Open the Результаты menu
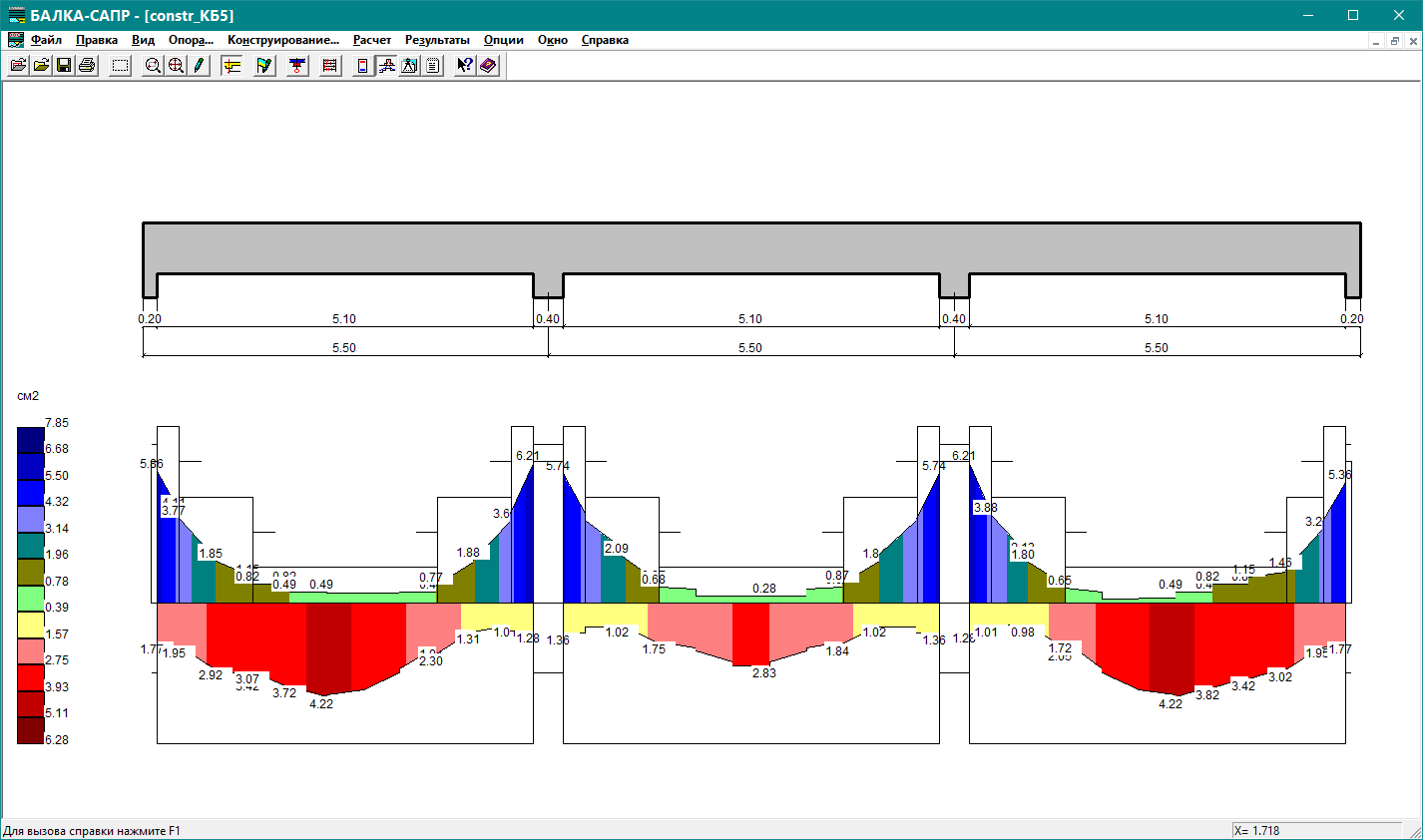1423x840 pixels. [437, 40]
